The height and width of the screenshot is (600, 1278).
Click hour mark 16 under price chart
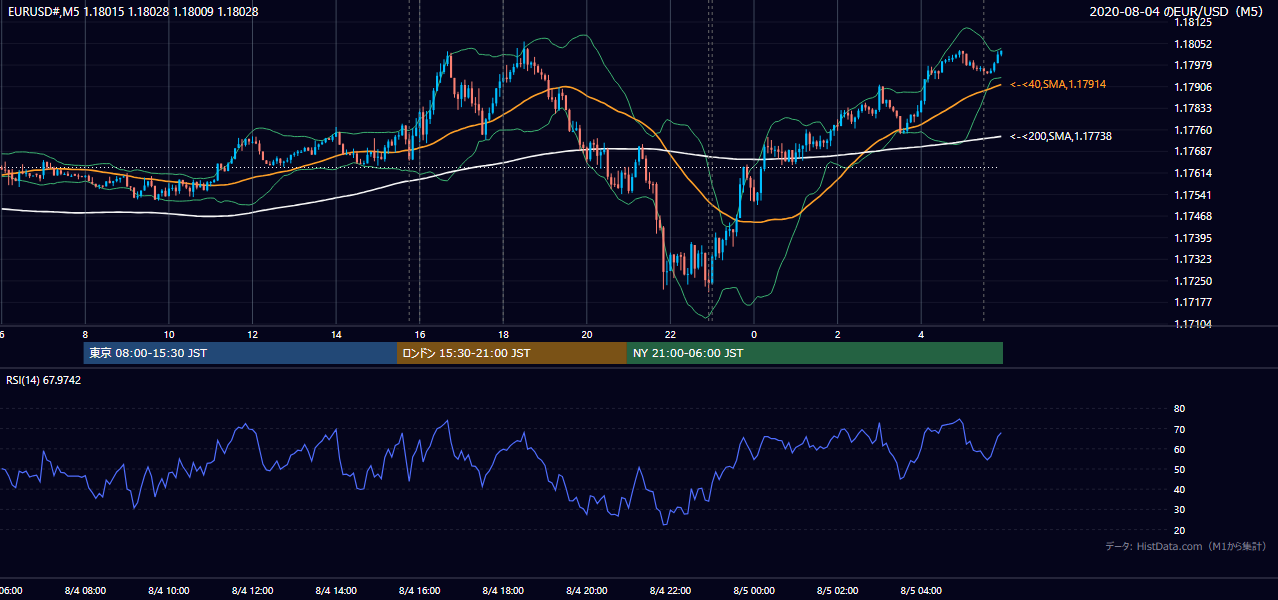(420, 335)
